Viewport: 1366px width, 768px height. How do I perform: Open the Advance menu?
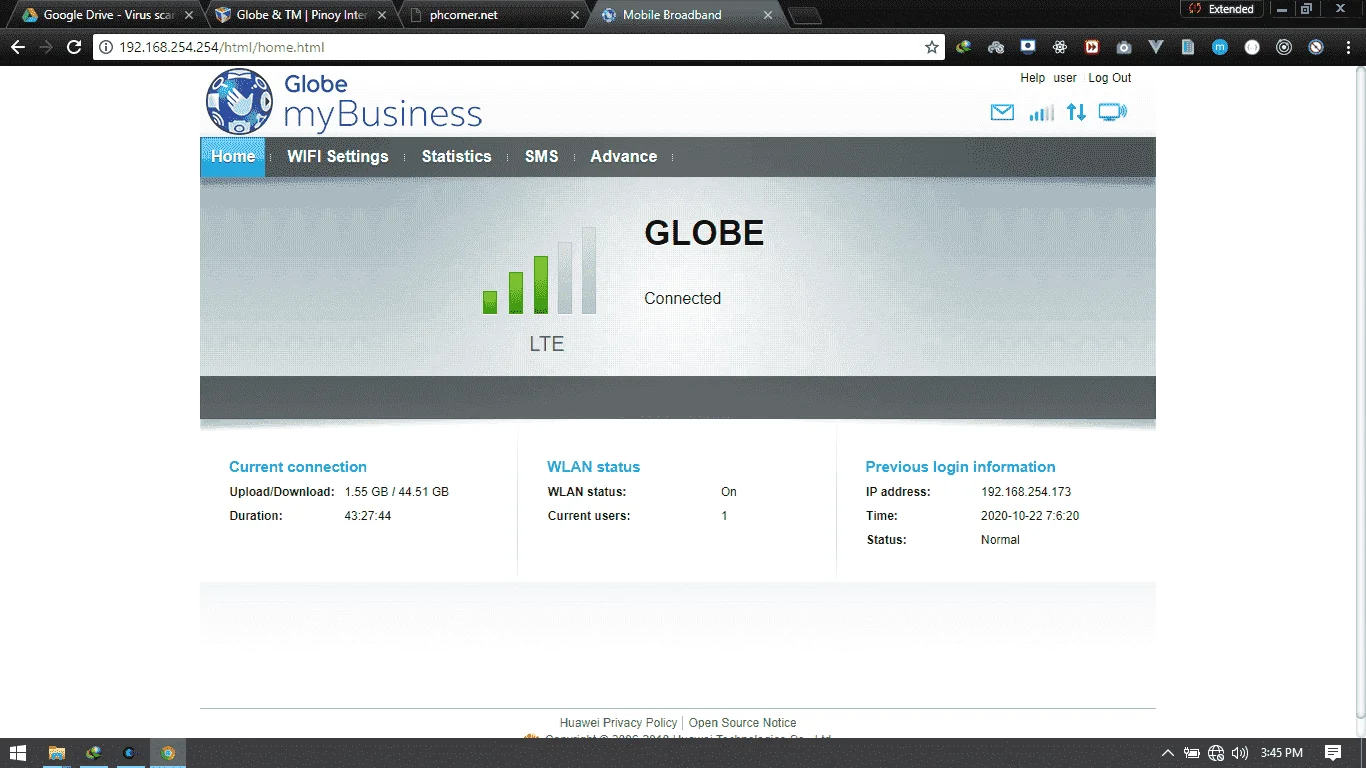pyautogui.click(x=623, y=157)
